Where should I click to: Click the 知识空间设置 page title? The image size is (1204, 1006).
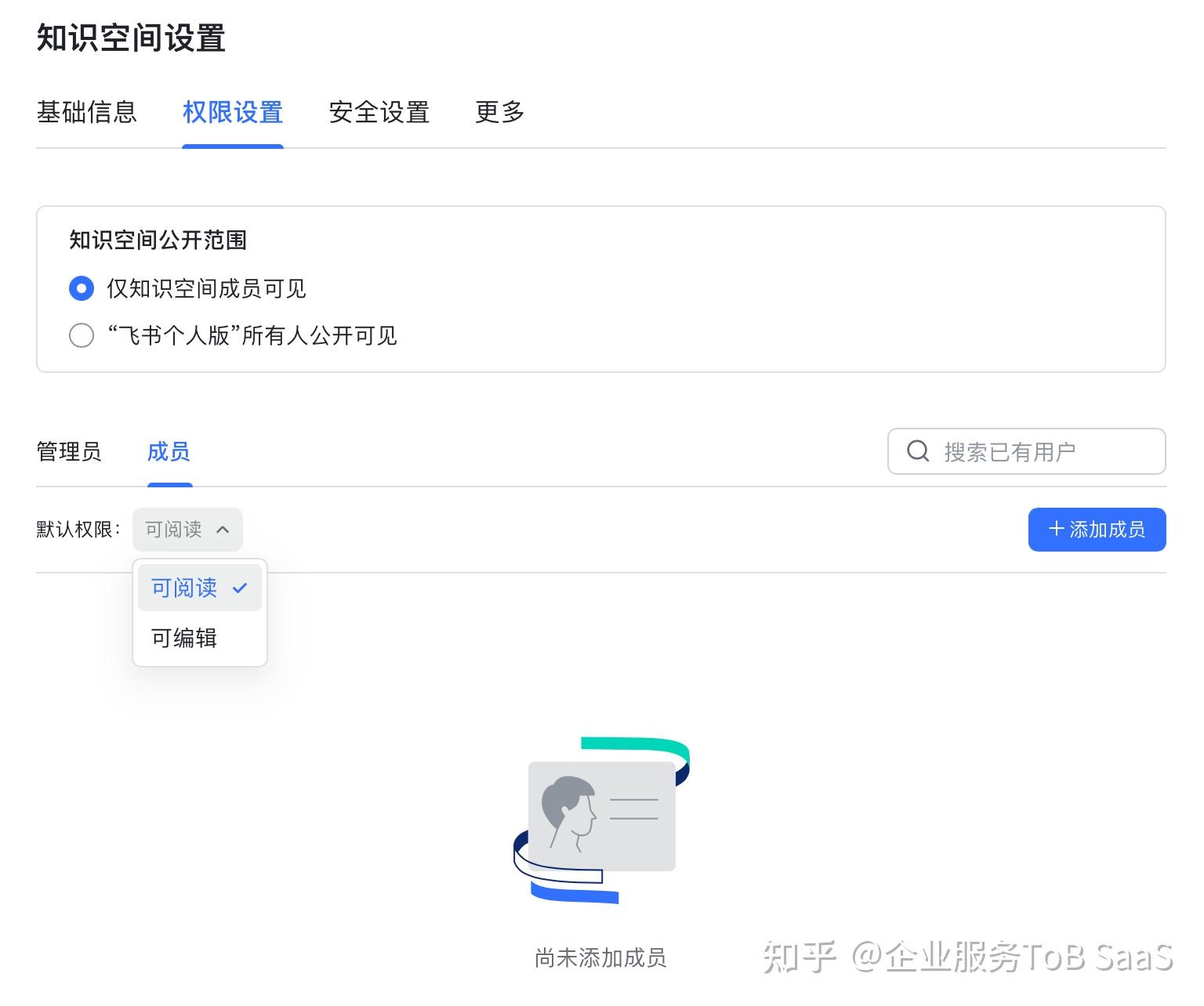(132, 38)
